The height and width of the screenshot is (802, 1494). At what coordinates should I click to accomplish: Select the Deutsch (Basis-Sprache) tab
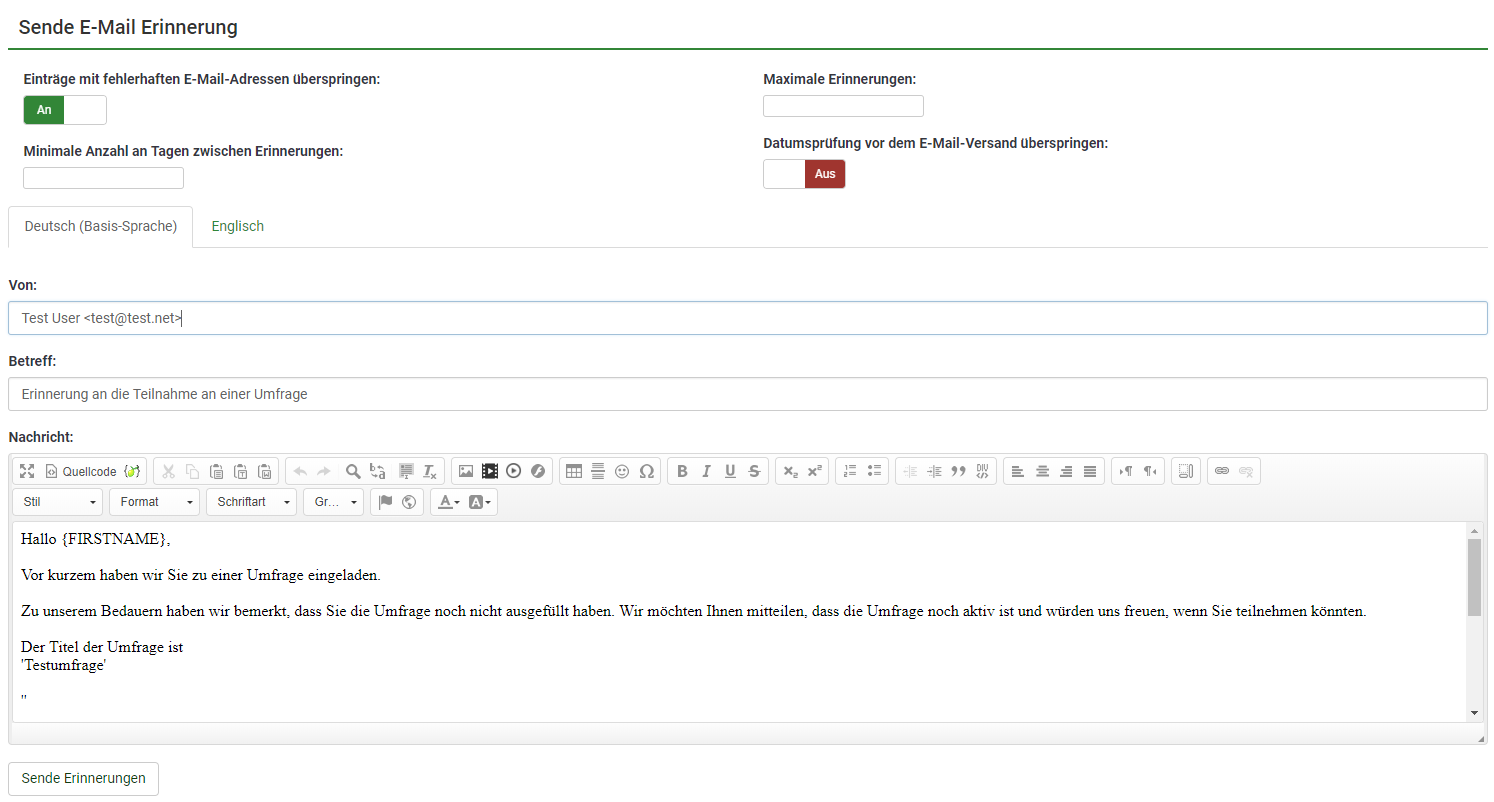pyautogui.click(x=100, y=226)
